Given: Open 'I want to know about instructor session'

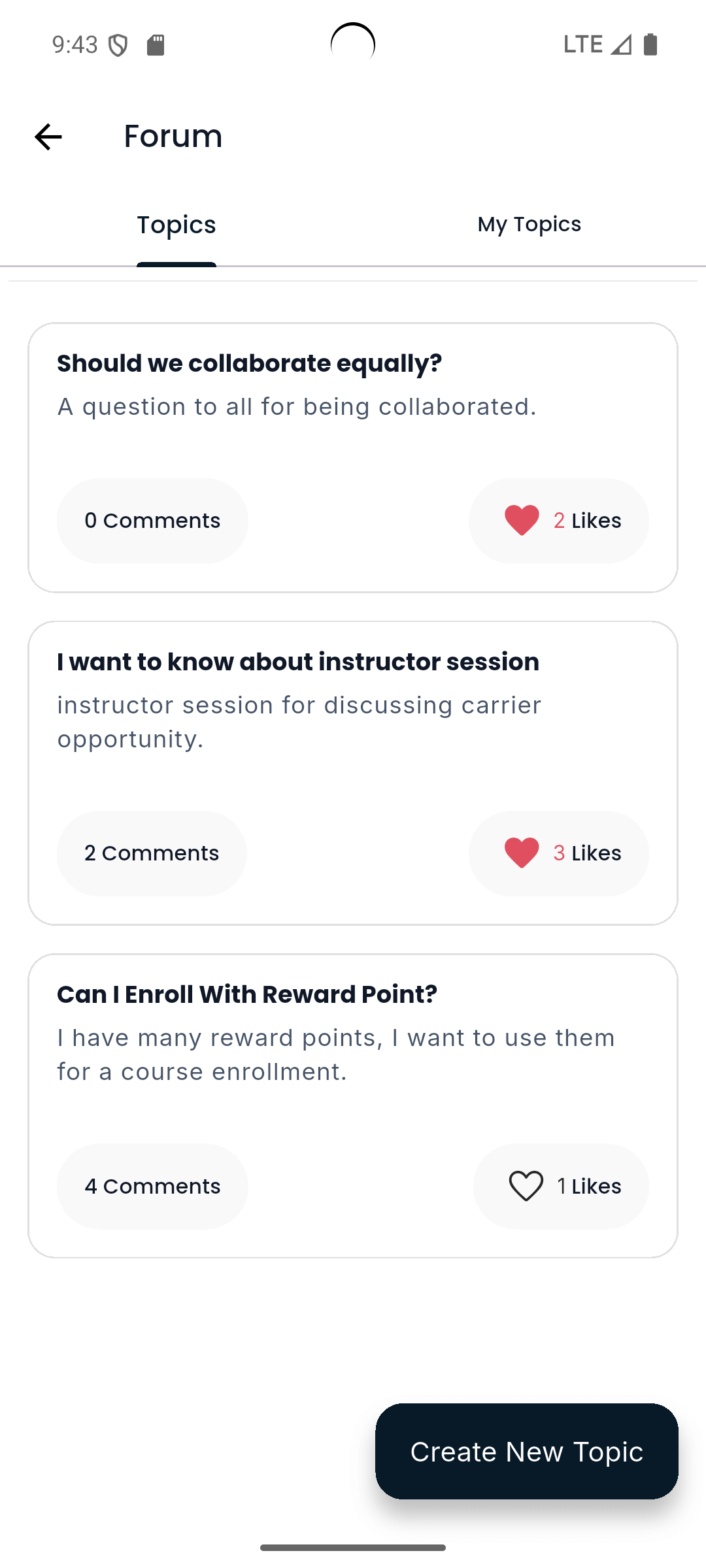Looking at the screenshot, I should click(298, 662).
